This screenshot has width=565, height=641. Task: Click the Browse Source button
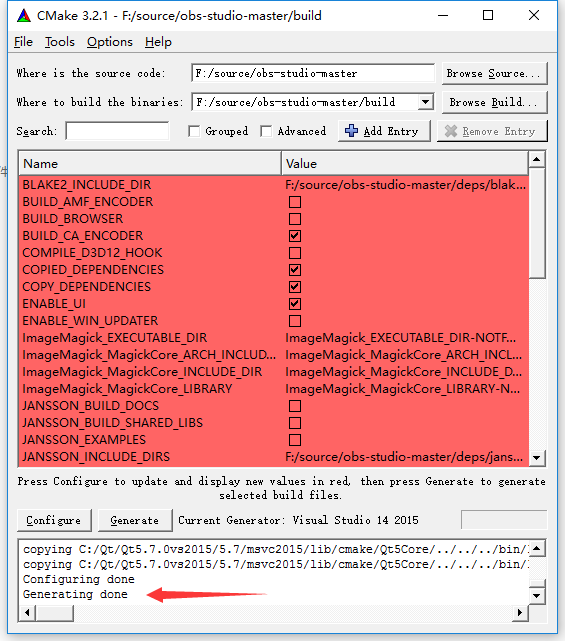(494, 74)
